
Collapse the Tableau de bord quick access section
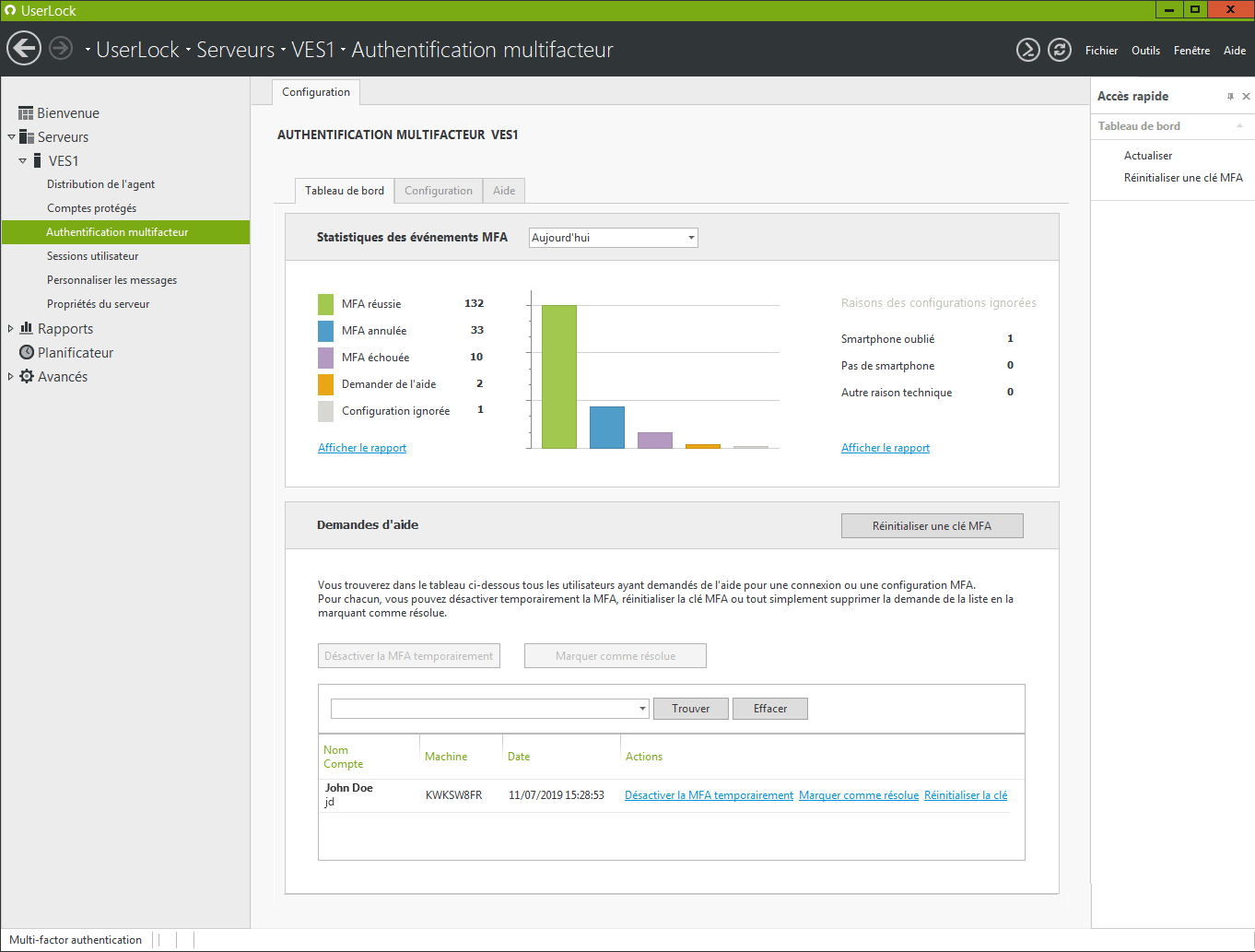1239,126
